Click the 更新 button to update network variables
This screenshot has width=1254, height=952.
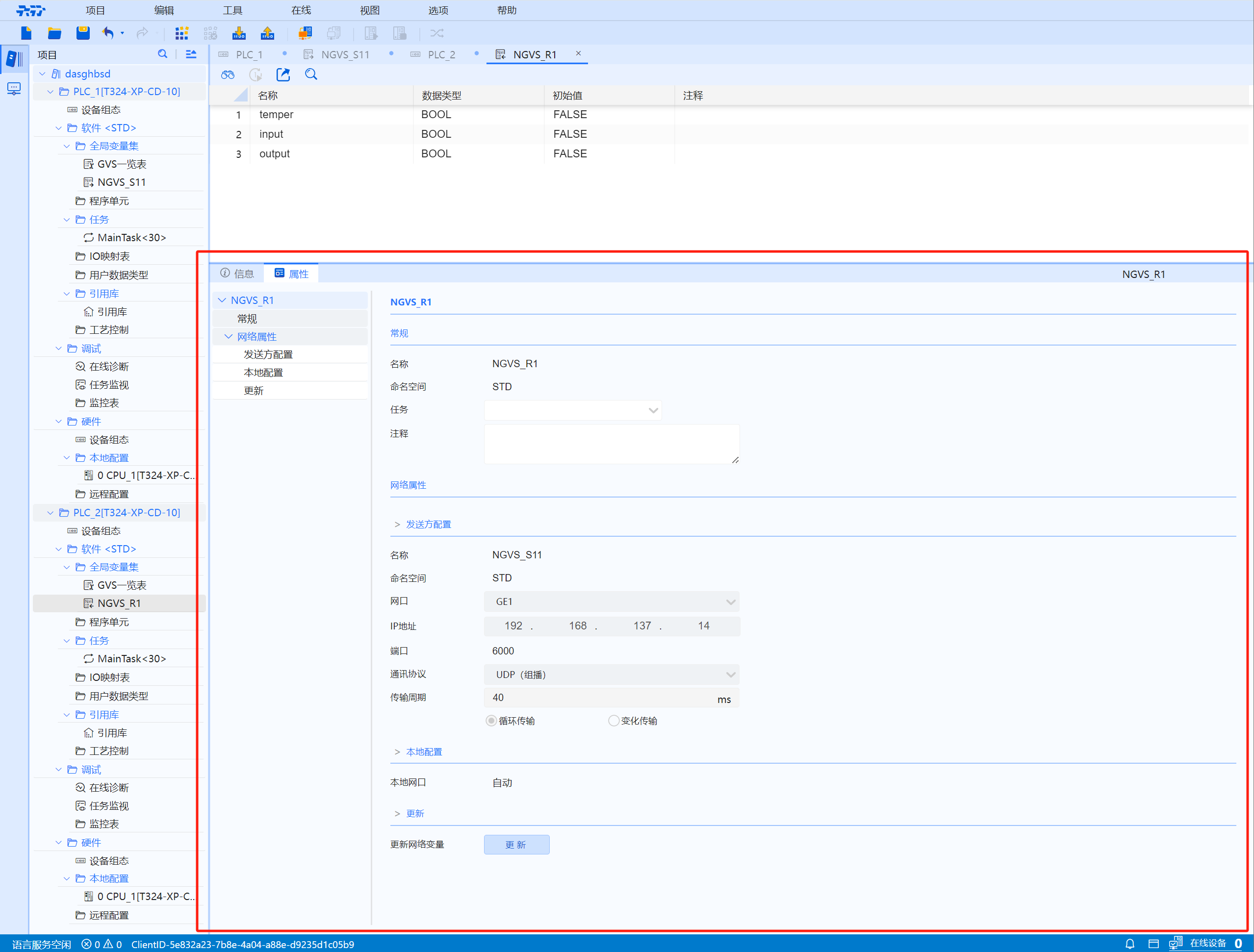point(516,844)
